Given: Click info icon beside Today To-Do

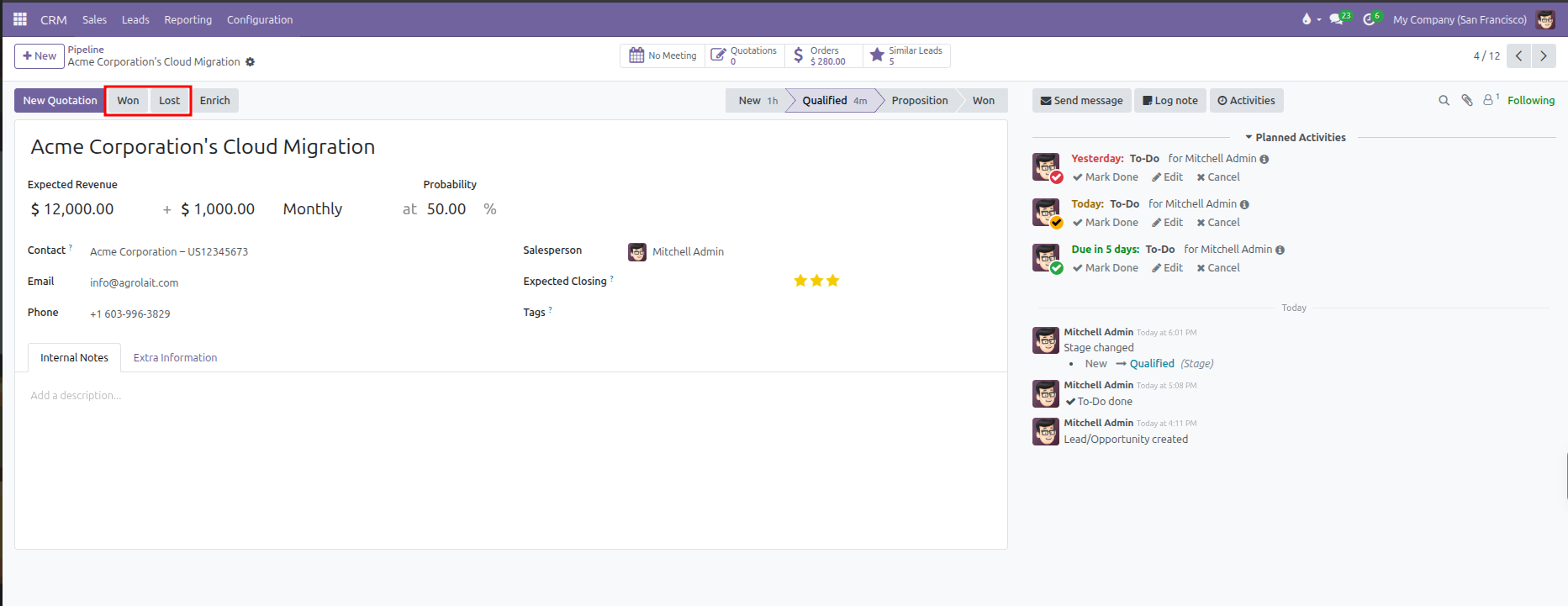Looking at the screenshot, I should click(x=1244, y=204).
